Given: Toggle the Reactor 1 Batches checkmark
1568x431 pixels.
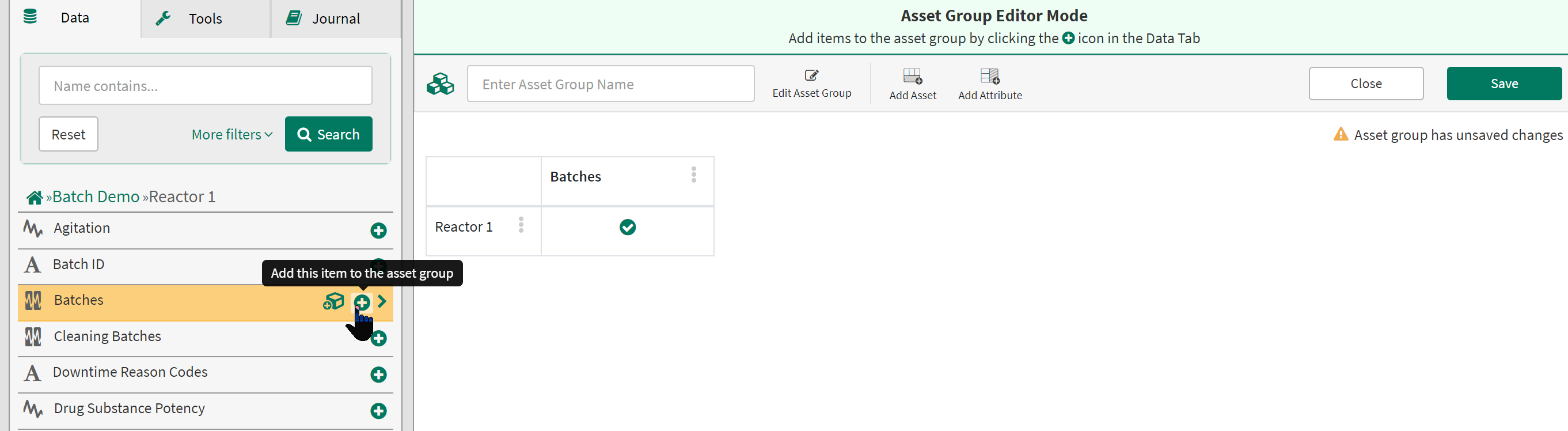Looking at the screenshot, I should [x=627, y=227].
